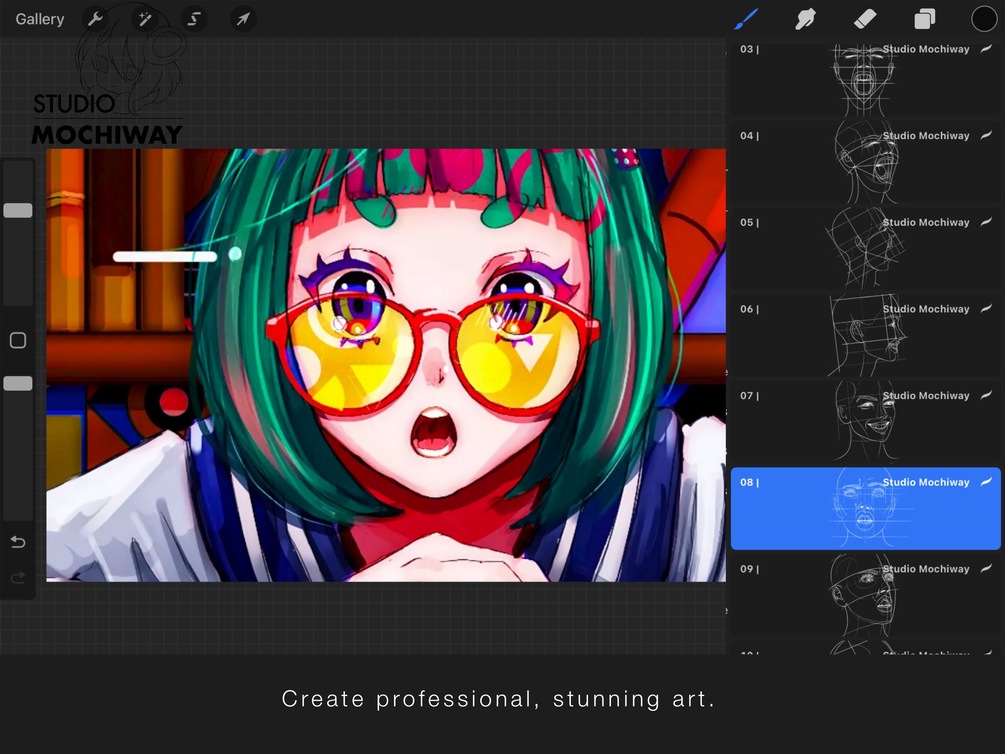Screen dimensions: 1005x754
Task: Click the stroke icon on brush 08
Action: pyautogui.click(x=986, y=482)
